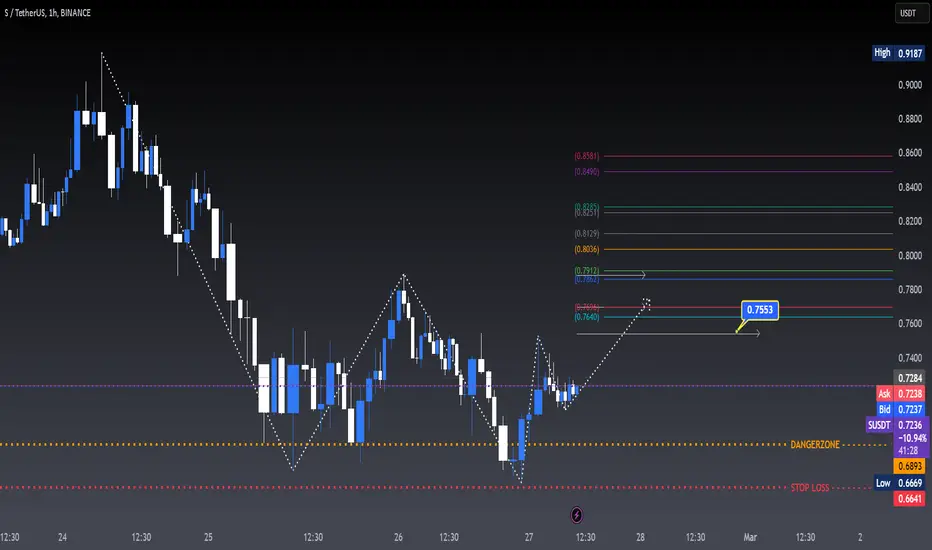932x550 pixels.
Task: Click date 27 on the time axis
Action: [529, 538]
